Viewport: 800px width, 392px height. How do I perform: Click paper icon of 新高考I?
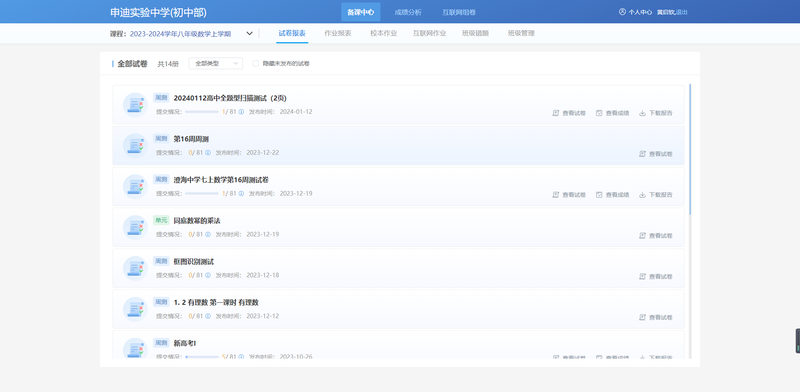click(x=135, y=349)
